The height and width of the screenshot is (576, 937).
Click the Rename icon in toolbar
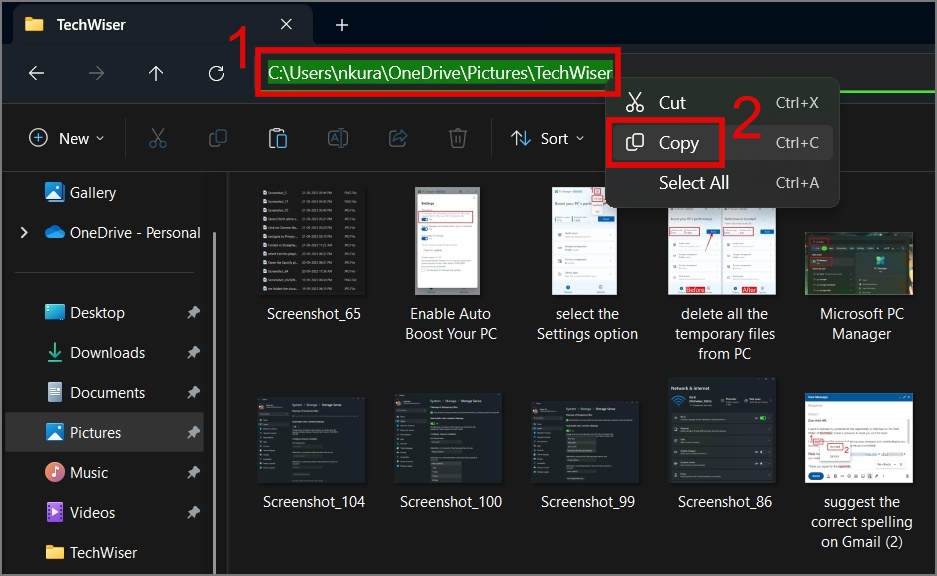[x=338, y=139]
